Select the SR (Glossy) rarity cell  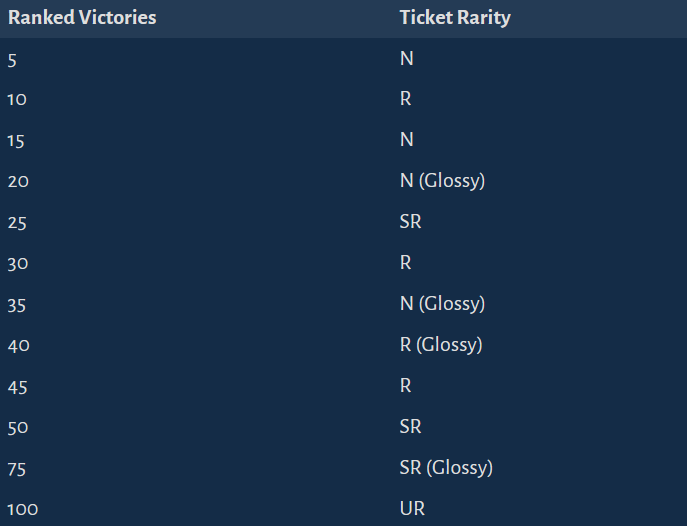point(446,468)
